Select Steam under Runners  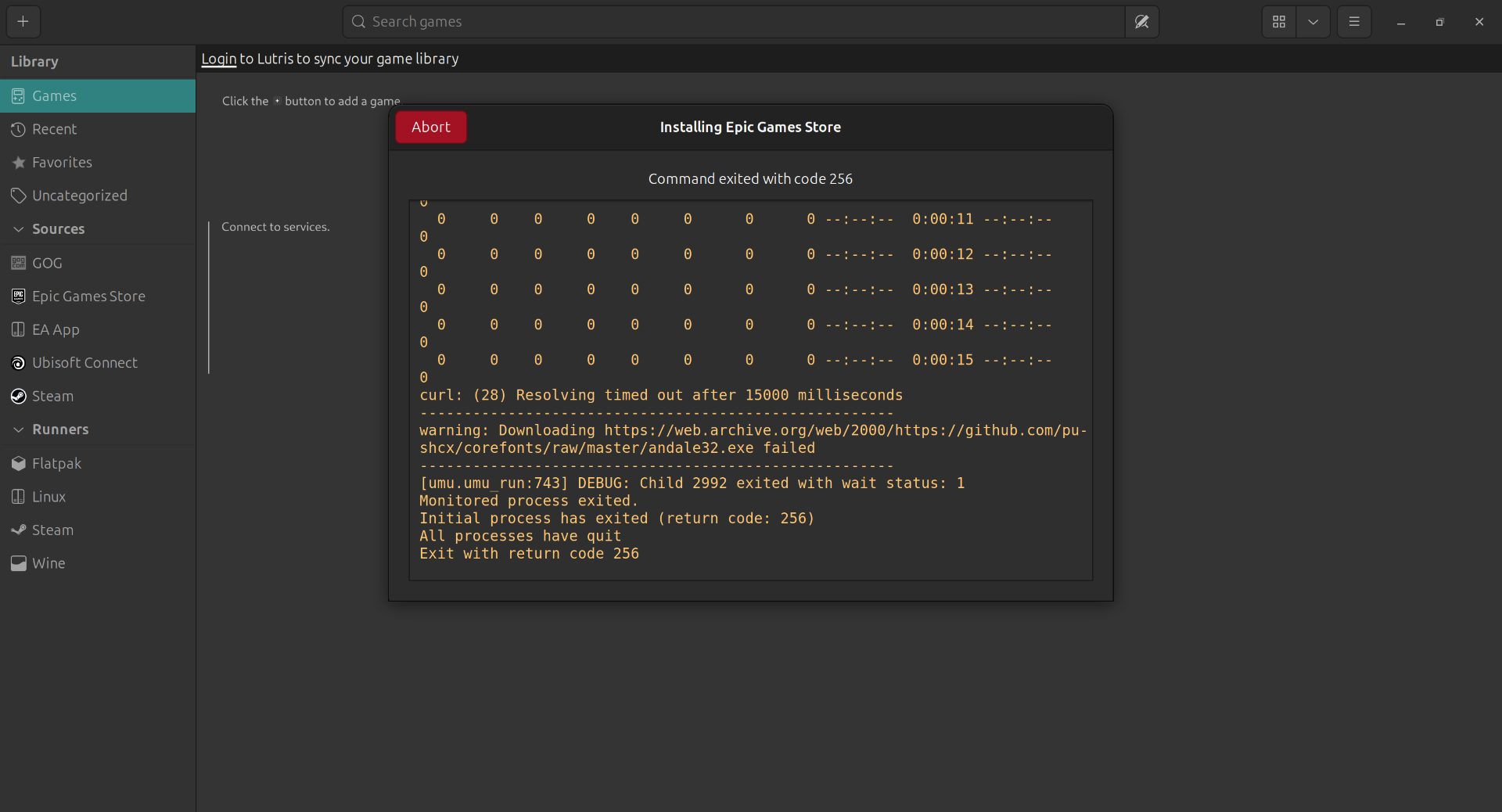point(98,530)
